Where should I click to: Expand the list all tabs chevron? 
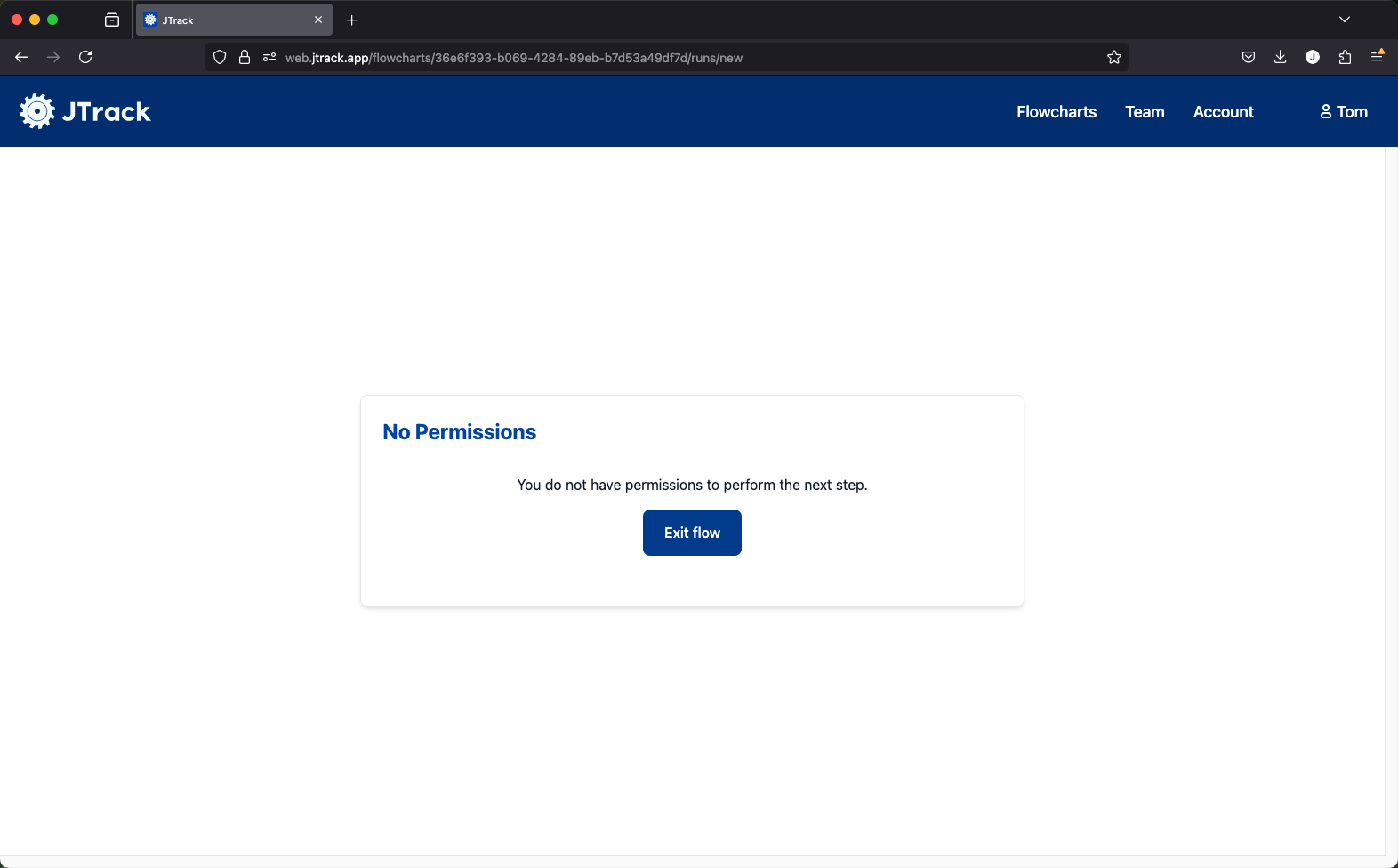coord(1345,20)
